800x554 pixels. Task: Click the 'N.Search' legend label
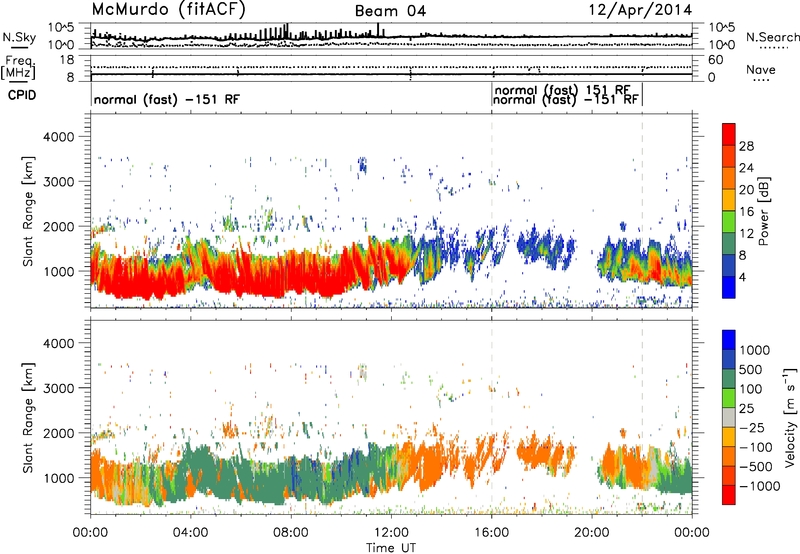tap(773, 37)
